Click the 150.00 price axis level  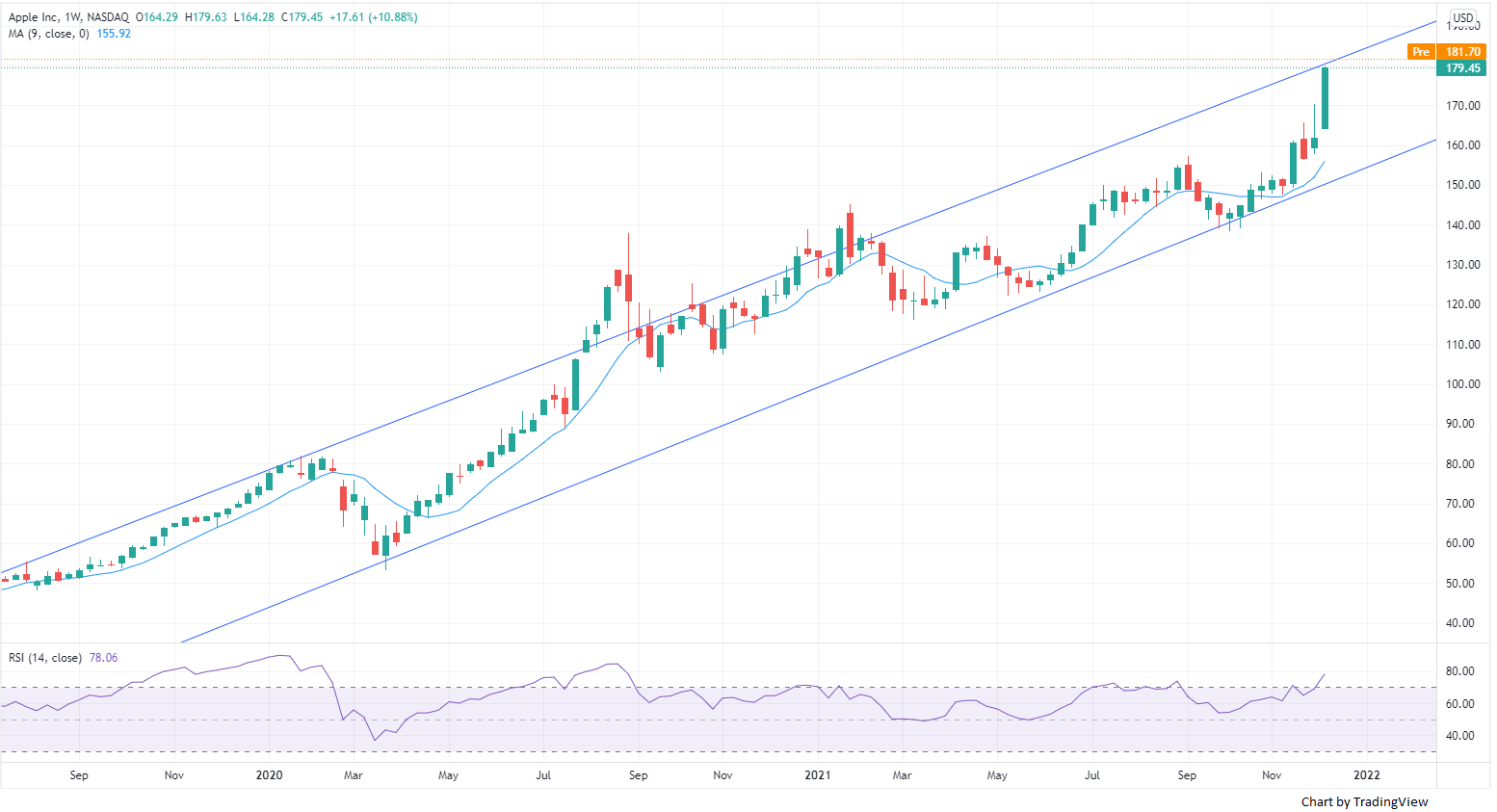click(1462, 185)
